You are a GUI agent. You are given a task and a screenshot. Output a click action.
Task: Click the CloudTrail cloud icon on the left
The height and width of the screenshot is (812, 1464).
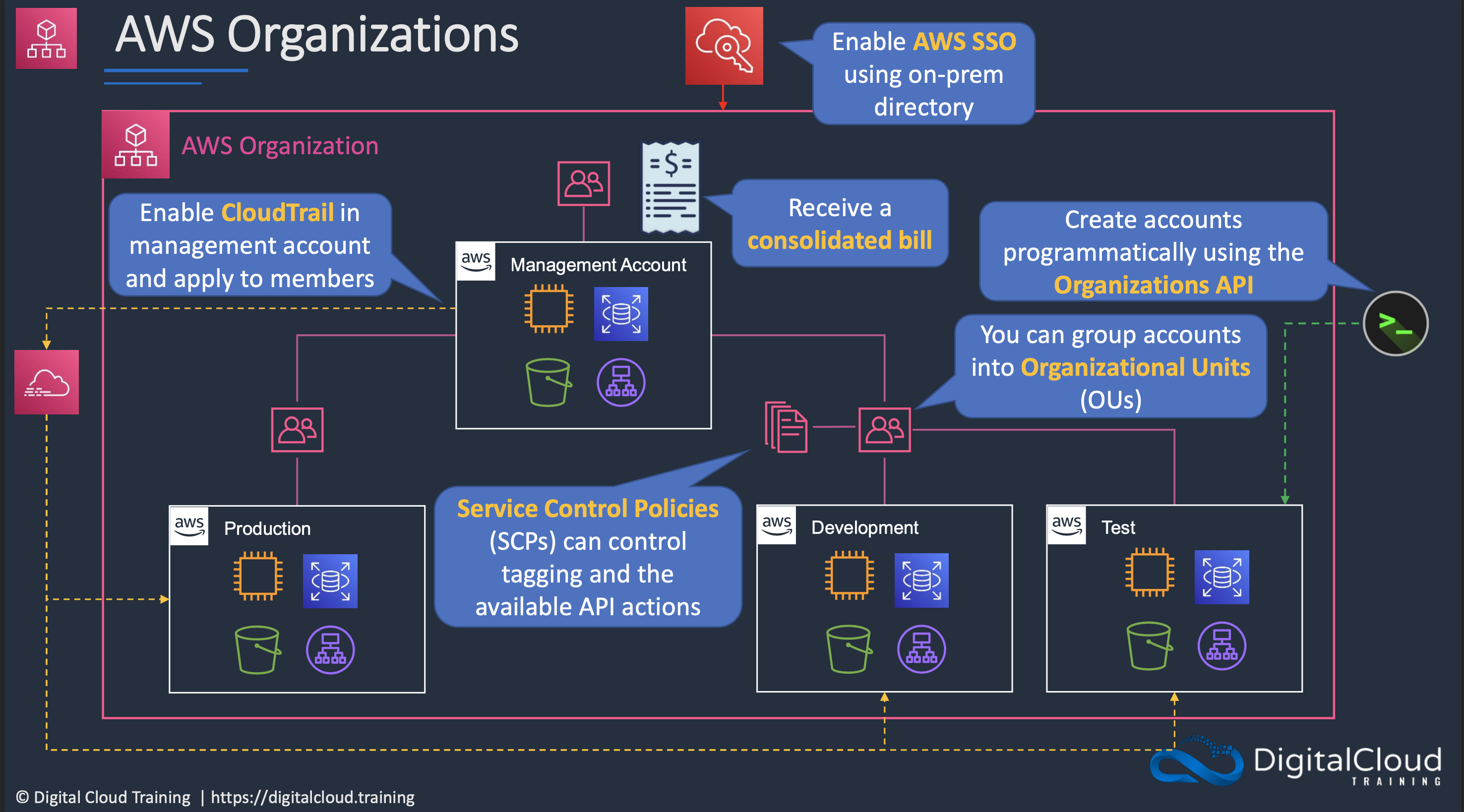click(47, 382)
